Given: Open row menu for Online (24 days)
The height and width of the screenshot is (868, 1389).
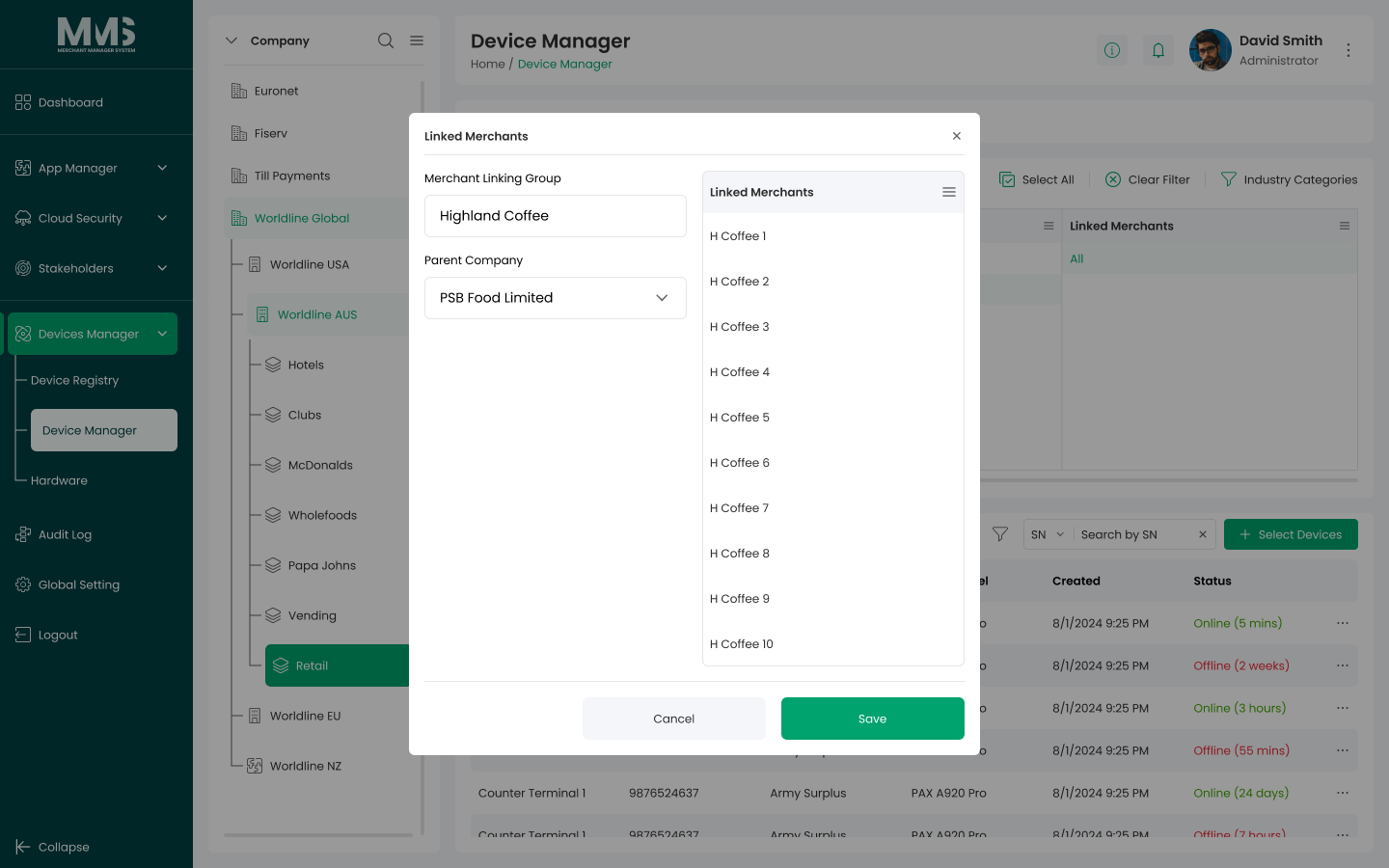Looking at the screenshot, I should coord(1343,793).
